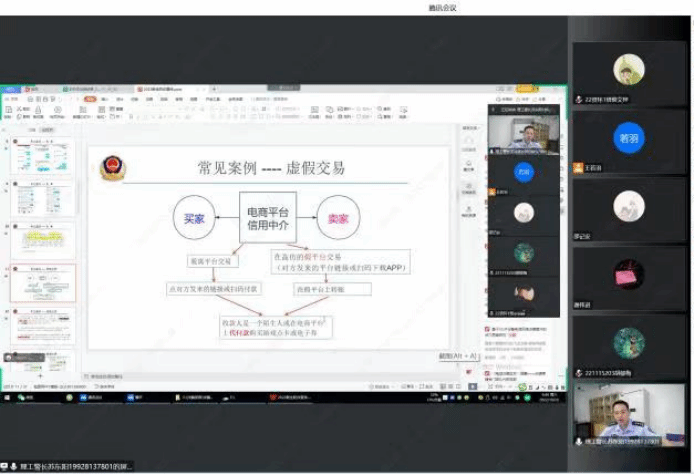The image size is (694, 475).
Task: Click the 罗记安 participant avatar
Action: 628,206
